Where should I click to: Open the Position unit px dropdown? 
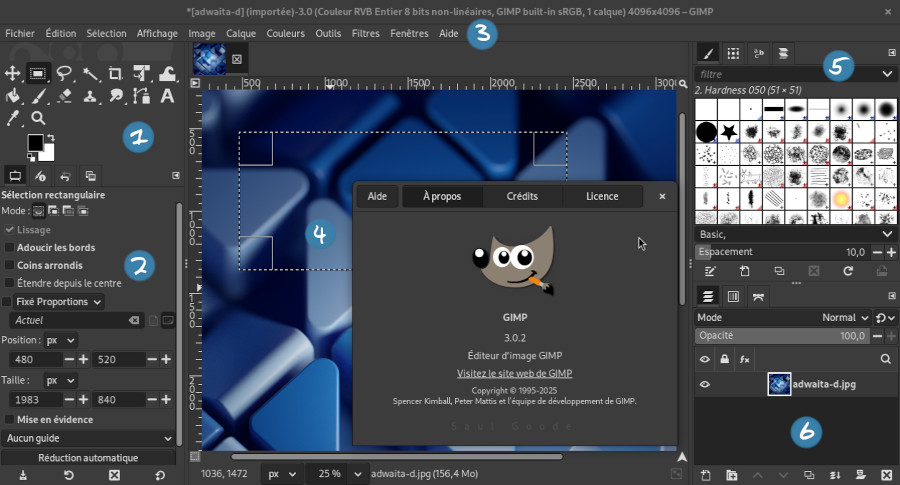(x=60, y=340)
